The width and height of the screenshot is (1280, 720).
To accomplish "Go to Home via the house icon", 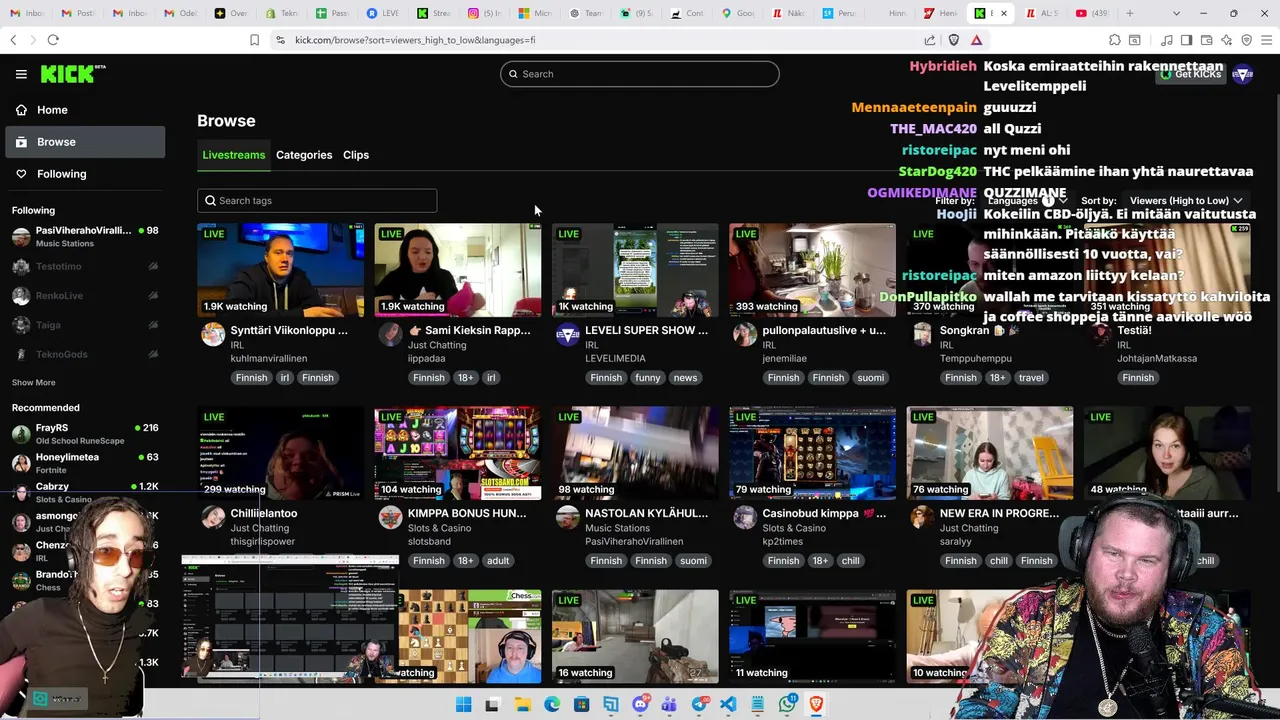I will click(21, 110).
